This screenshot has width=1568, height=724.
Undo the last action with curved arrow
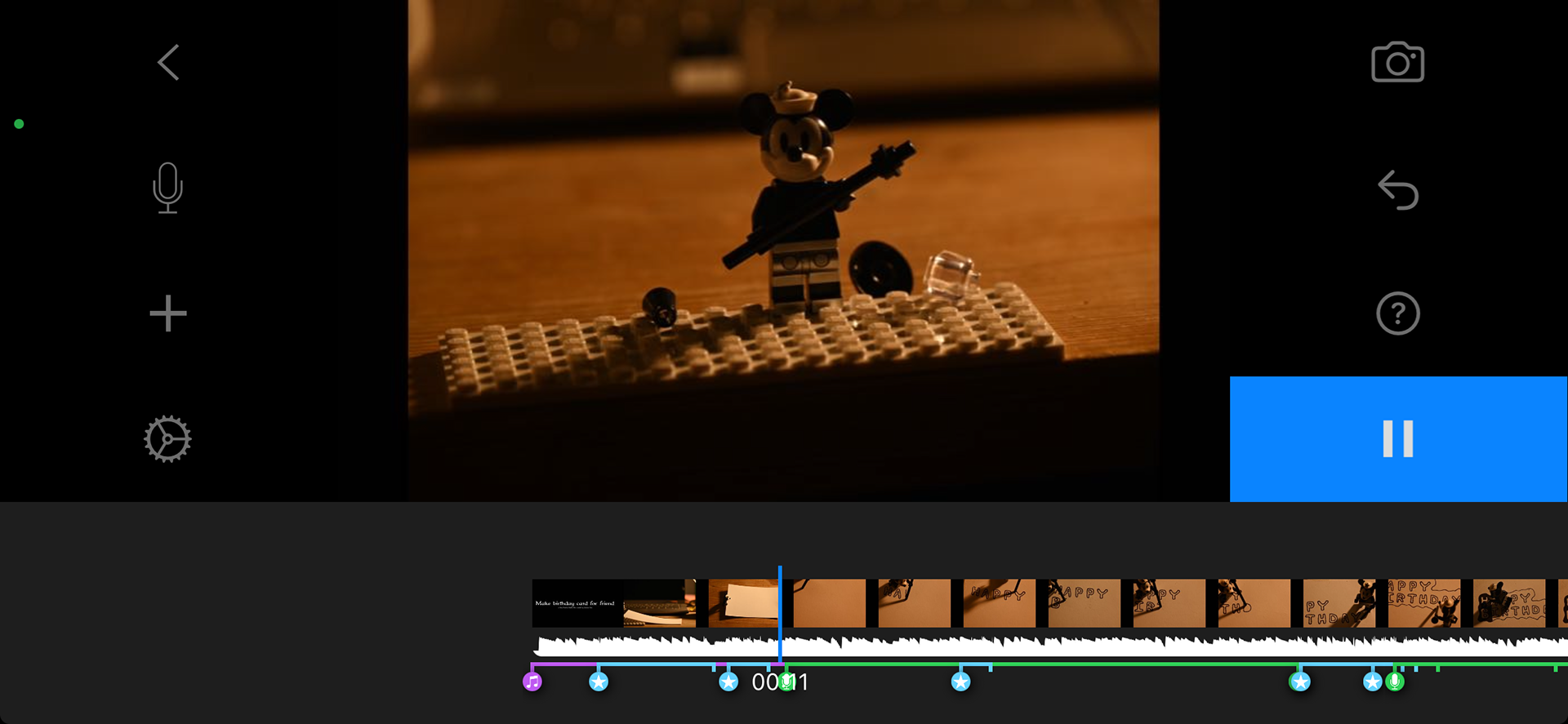1398,189
